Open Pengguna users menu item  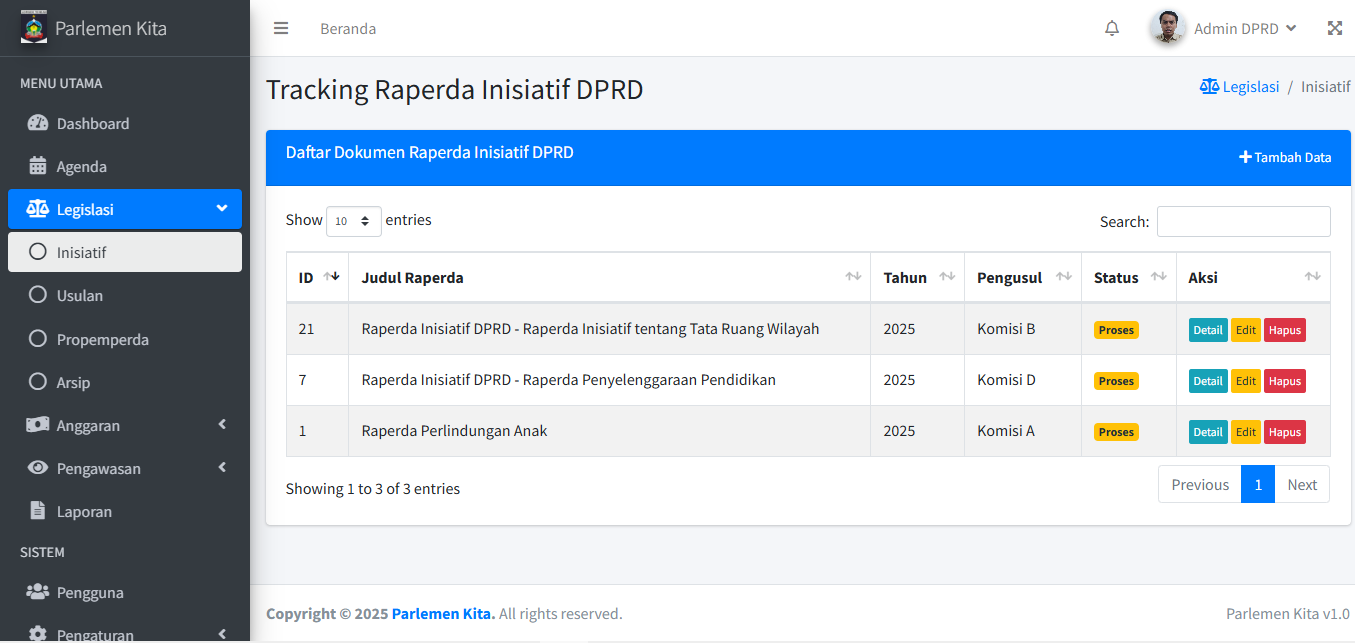point(90,593)
